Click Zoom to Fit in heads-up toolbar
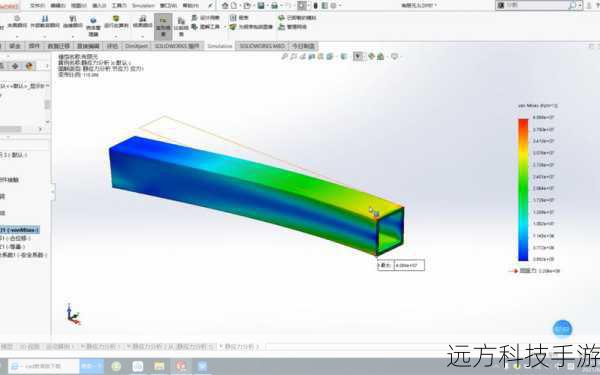The height and width of the screenshot is (375, 600). click(284, 57)
